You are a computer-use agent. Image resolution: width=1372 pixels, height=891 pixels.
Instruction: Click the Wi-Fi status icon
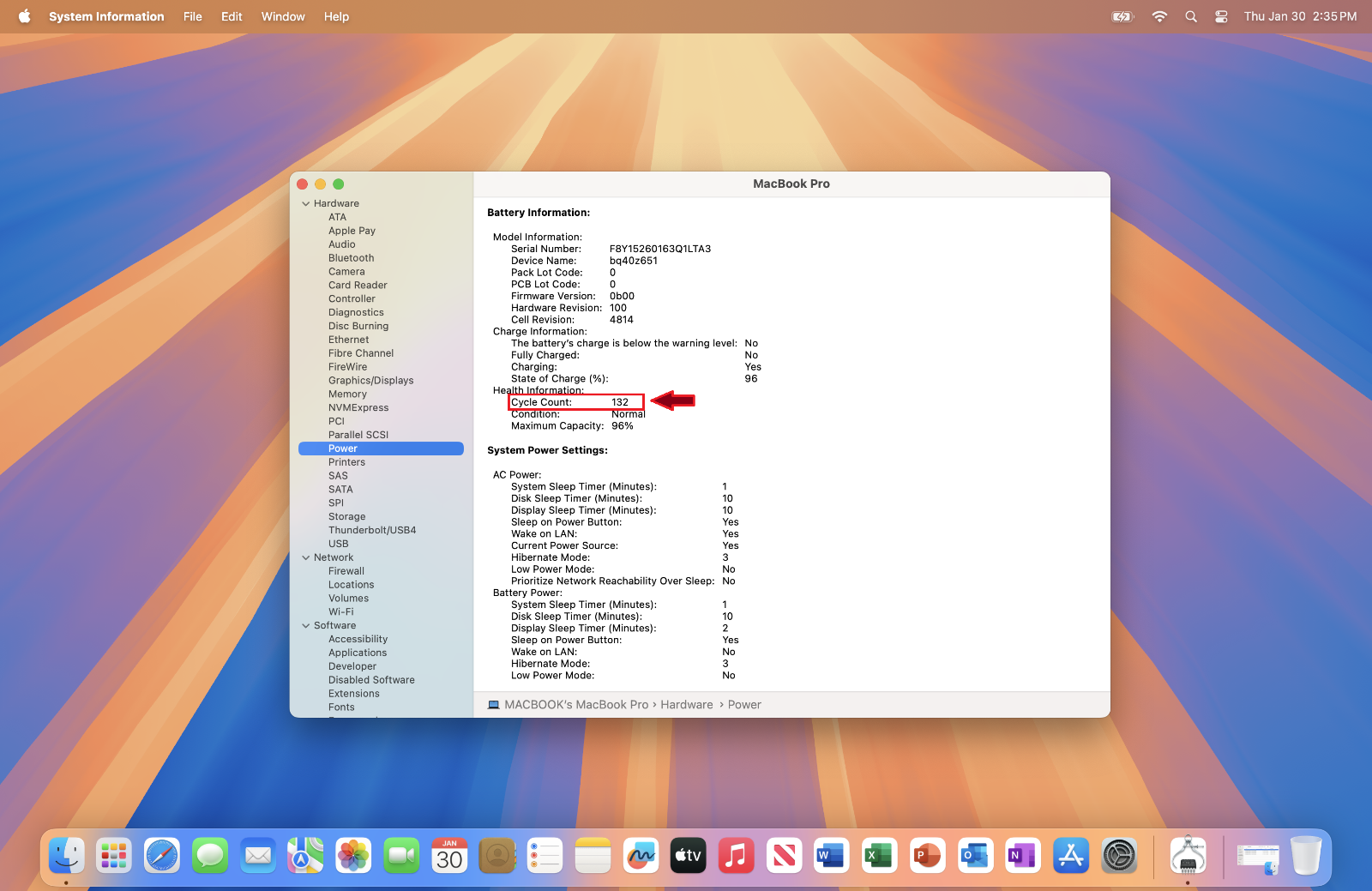[x=1159, y=16]
